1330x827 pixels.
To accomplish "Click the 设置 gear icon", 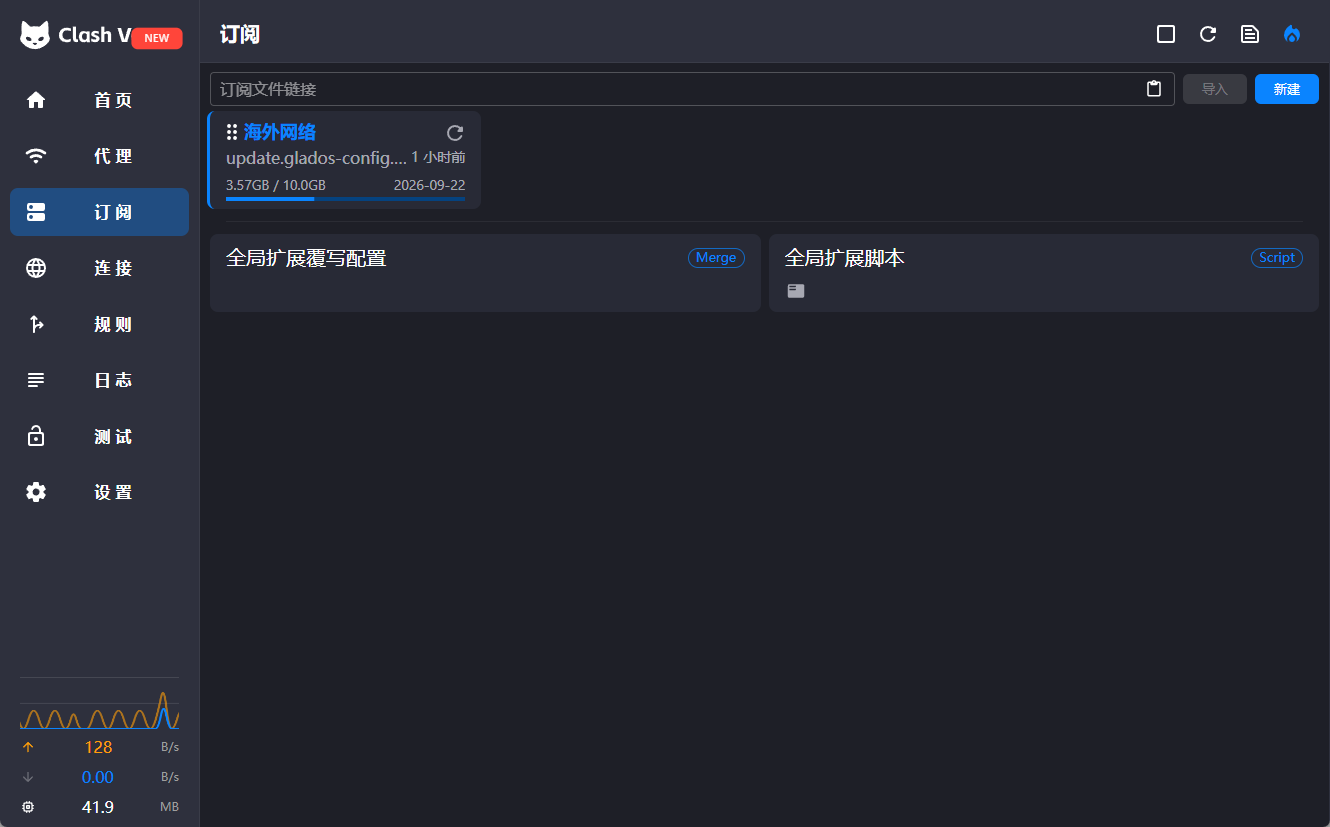I will point(36,492).
